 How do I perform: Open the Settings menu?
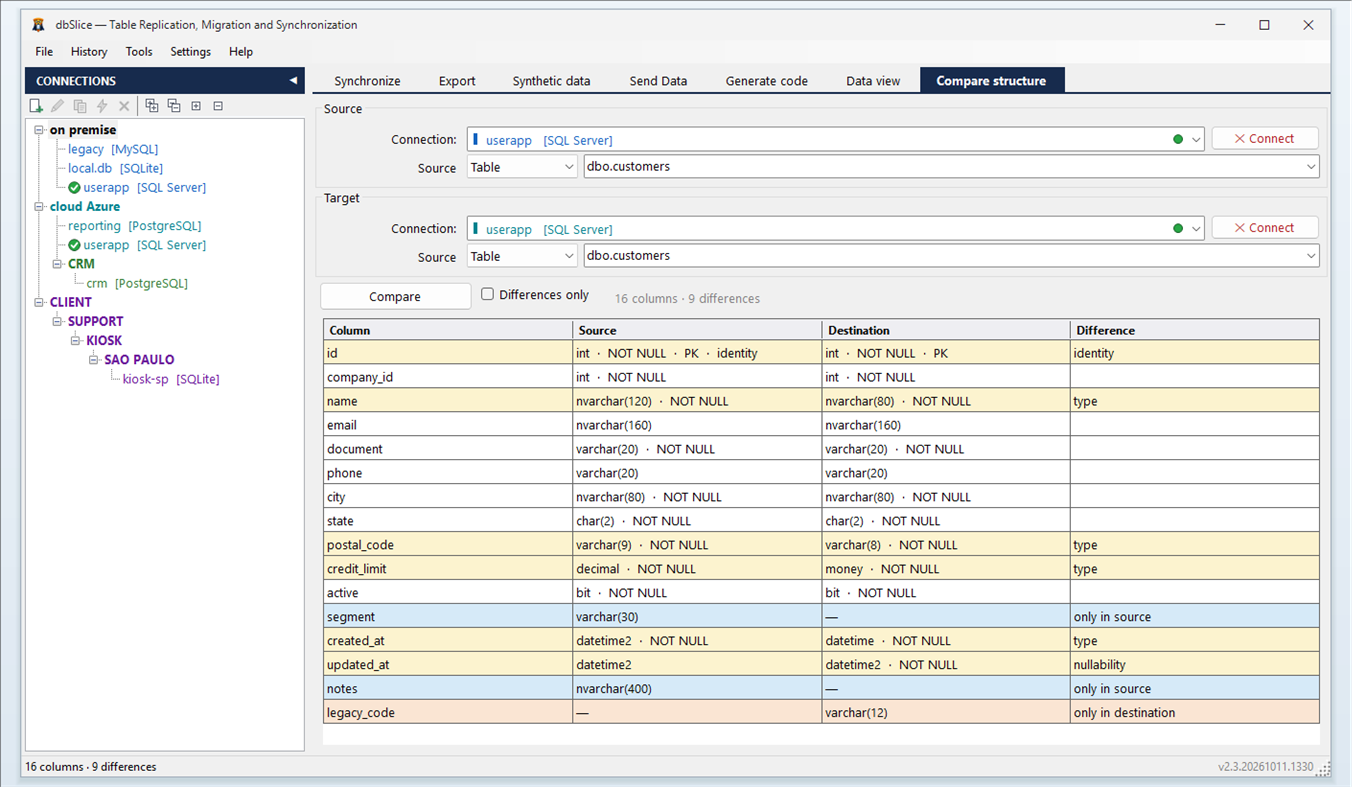coord(190,52)
